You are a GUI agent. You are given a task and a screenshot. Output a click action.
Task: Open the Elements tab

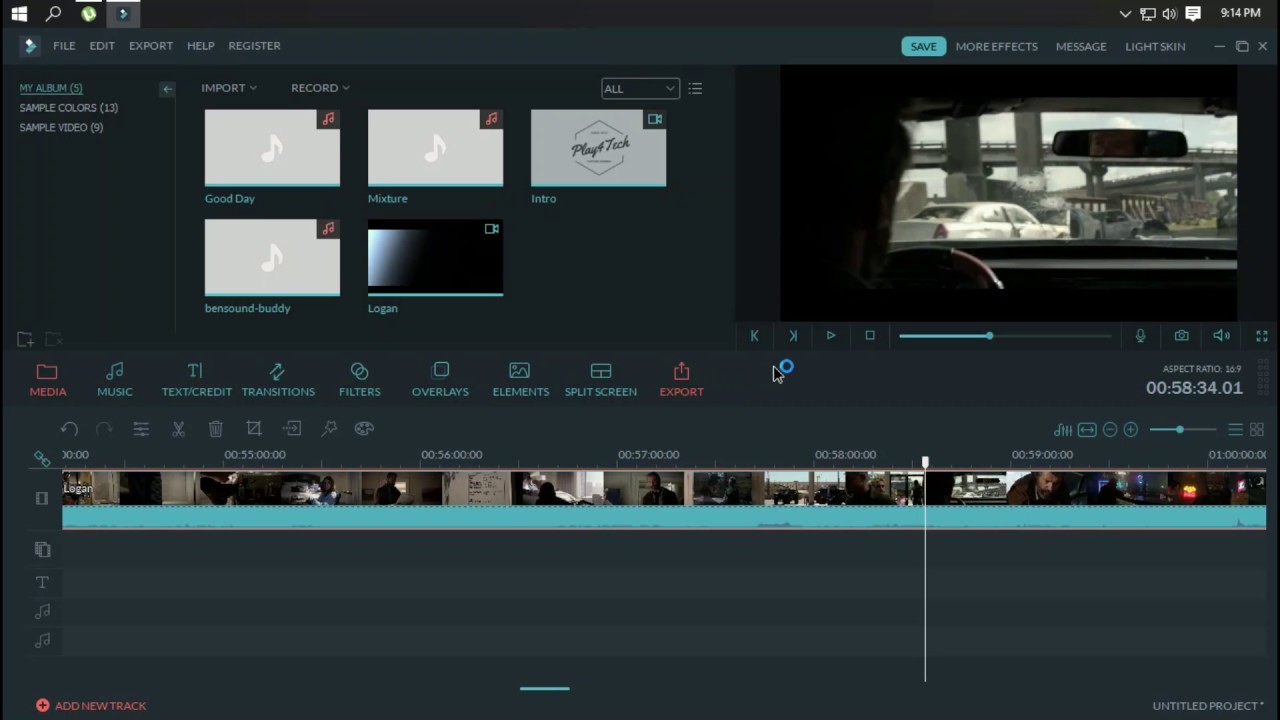coord(520,380)
